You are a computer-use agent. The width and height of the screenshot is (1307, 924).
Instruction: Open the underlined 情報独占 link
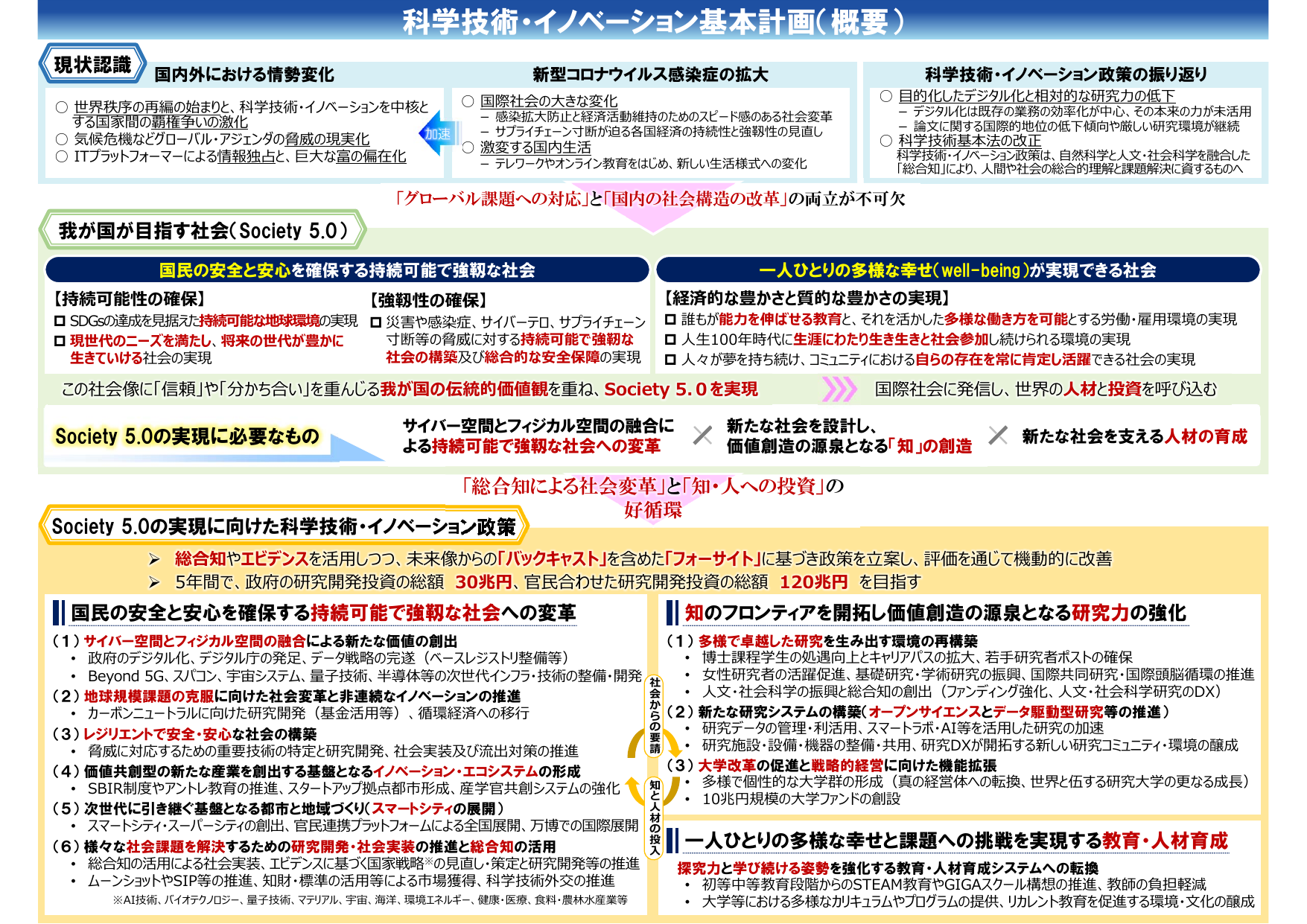[247, 157]
